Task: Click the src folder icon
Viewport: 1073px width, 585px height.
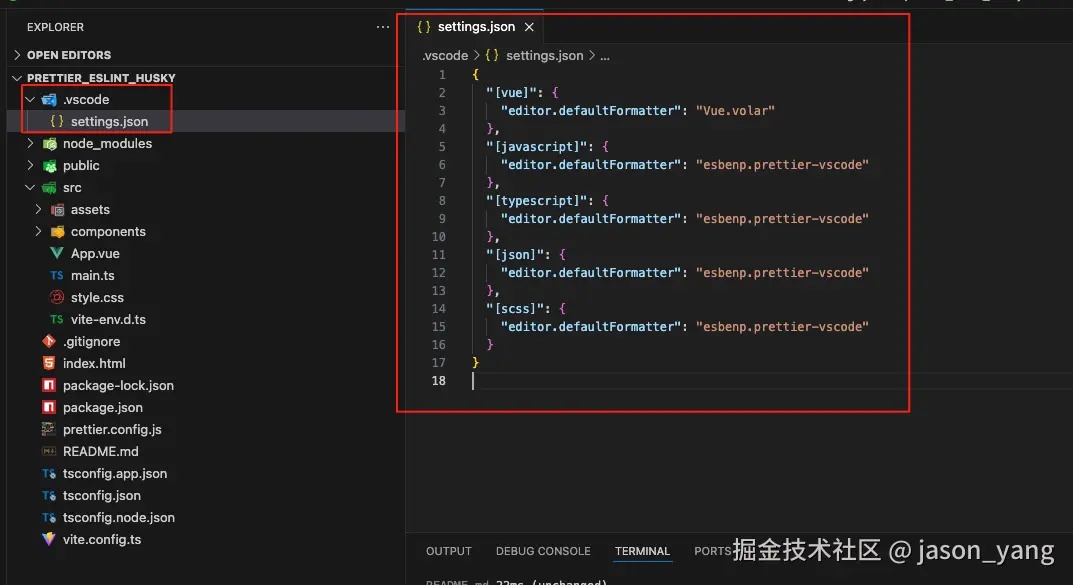Action: tap(49, 187)
